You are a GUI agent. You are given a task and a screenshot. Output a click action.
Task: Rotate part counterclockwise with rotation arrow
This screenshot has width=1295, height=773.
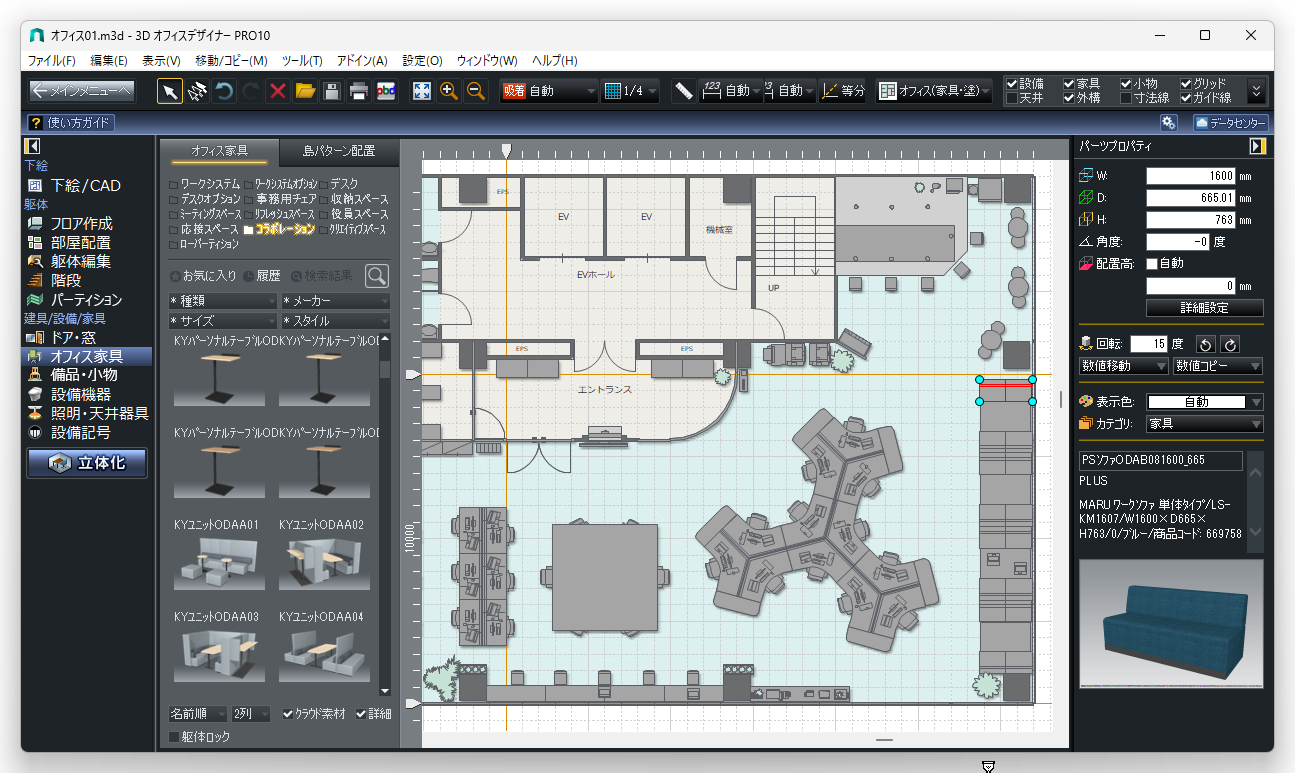pyautogui.click(x=1205, y=344)
